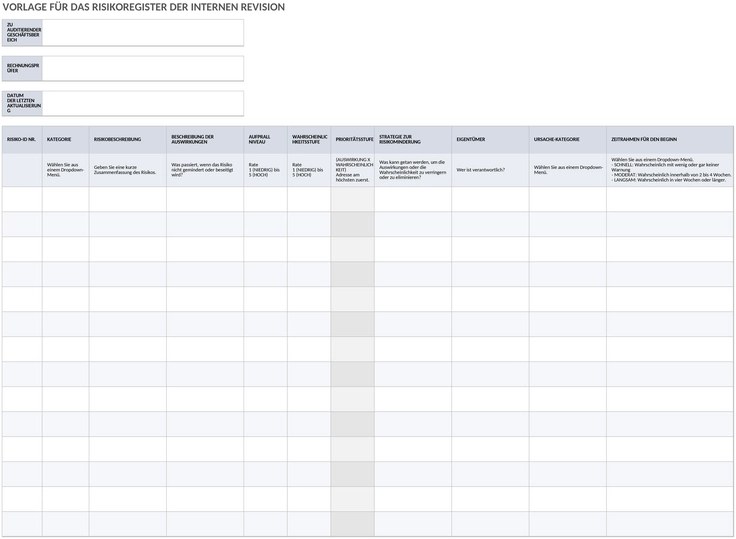Click the 'EIGENTÜMER' column header
Viewport: 736px width, 539px height.
491,139
